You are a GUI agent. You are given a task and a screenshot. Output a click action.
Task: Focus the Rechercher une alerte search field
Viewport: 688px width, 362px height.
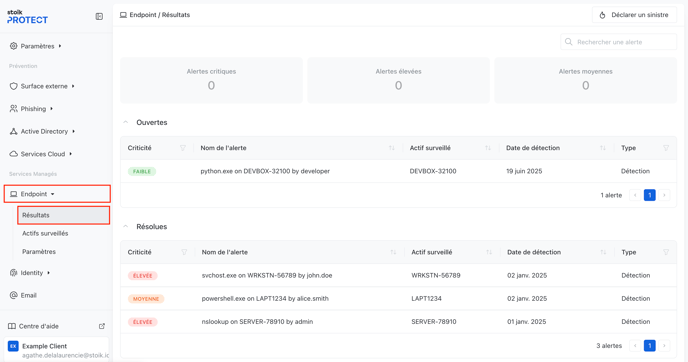coord(619,42)
